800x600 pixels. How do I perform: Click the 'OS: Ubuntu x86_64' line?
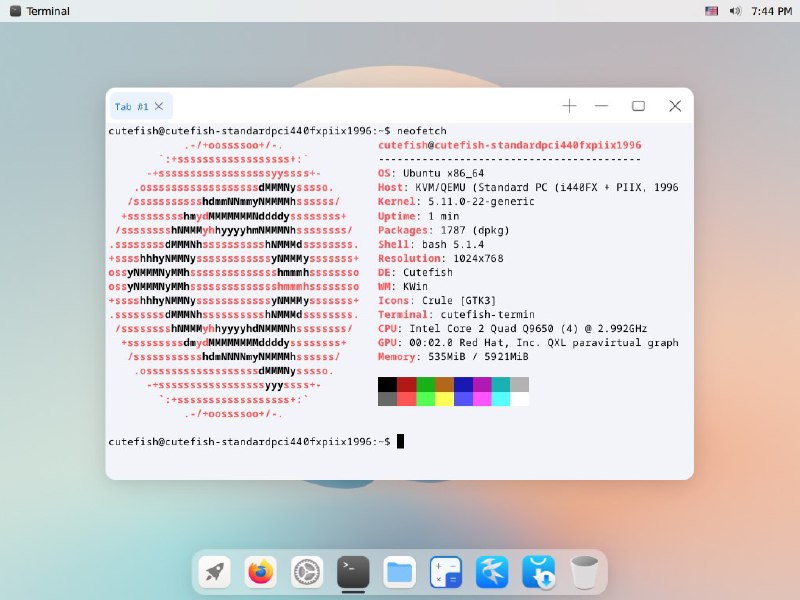tap(431, 173)
